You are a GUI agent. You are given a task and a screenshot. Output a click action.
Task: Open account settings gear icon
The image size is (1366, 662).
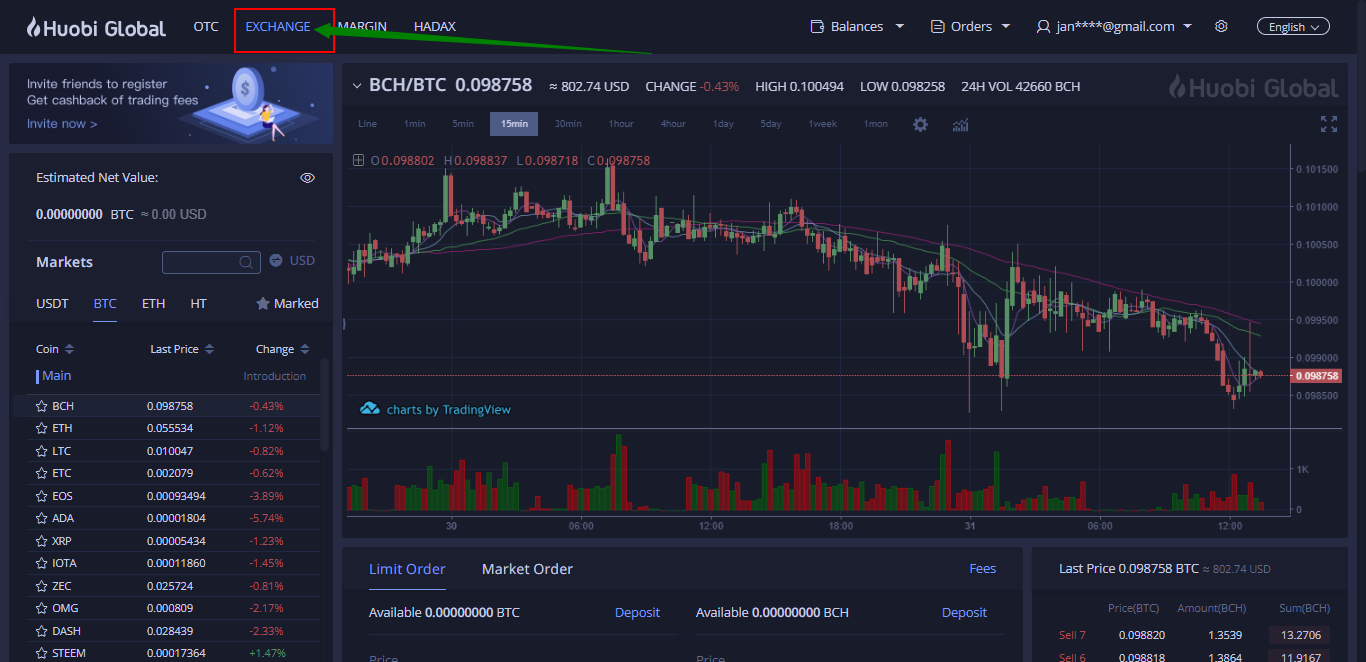coord(1221,27)
